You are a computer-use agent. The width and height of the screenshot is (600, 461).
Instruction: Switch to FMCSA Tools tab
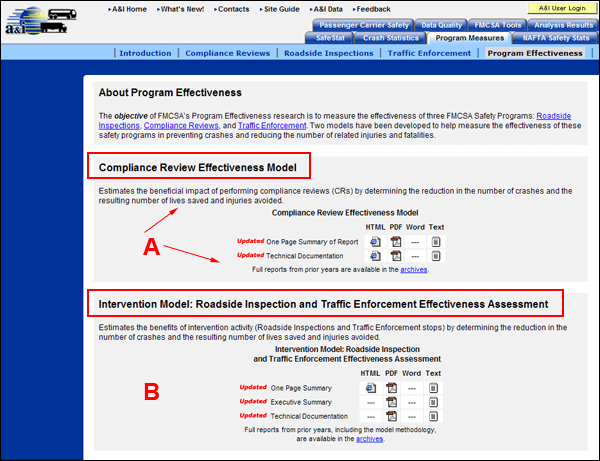(498, 25)
